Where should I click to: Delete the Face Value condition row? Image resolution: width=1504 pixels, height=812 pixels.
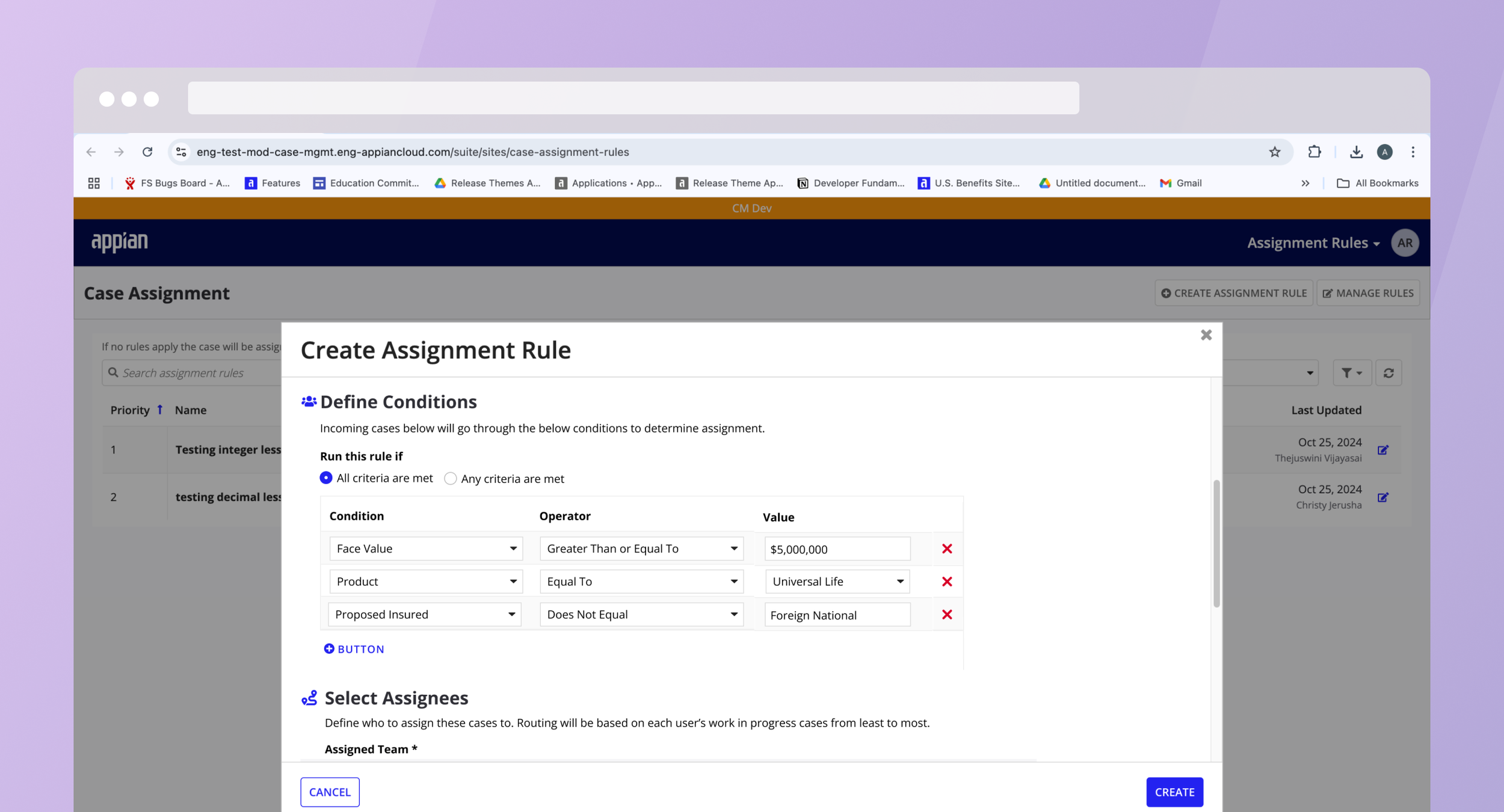click(x=946, y=549)
